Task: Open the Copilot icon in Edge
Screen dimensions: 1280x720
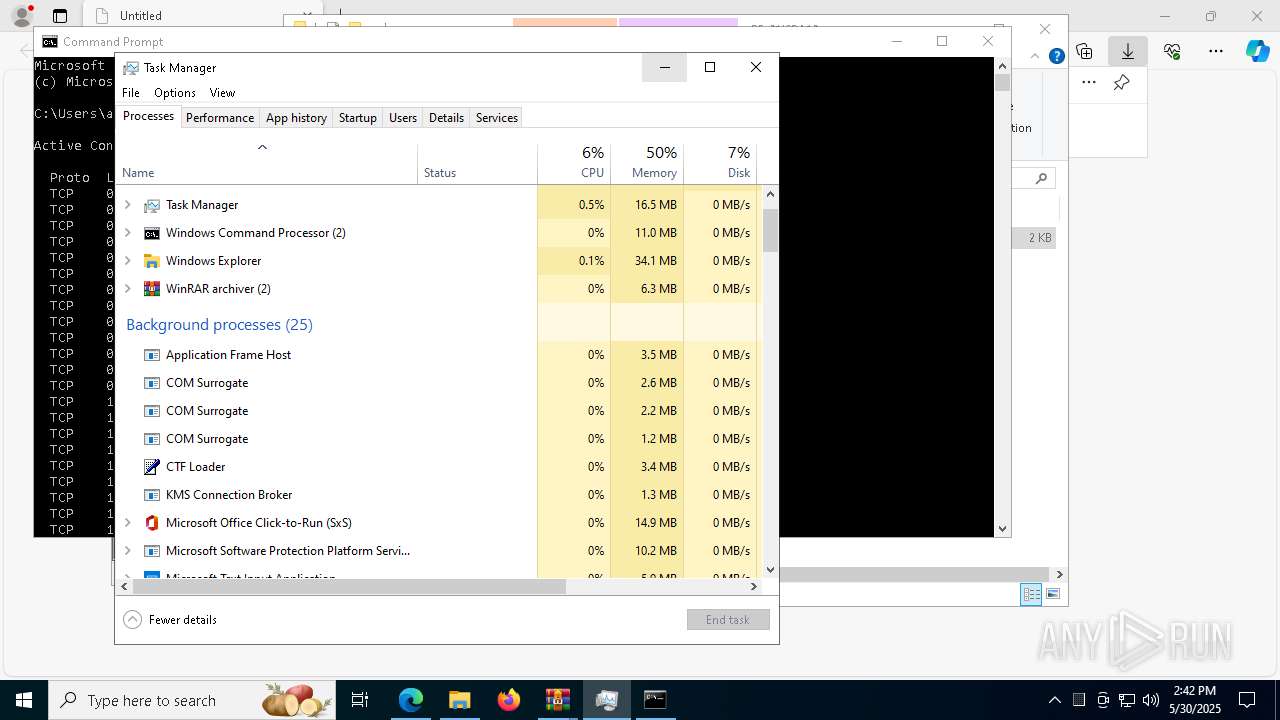Action: click(x=1258, y=51)
